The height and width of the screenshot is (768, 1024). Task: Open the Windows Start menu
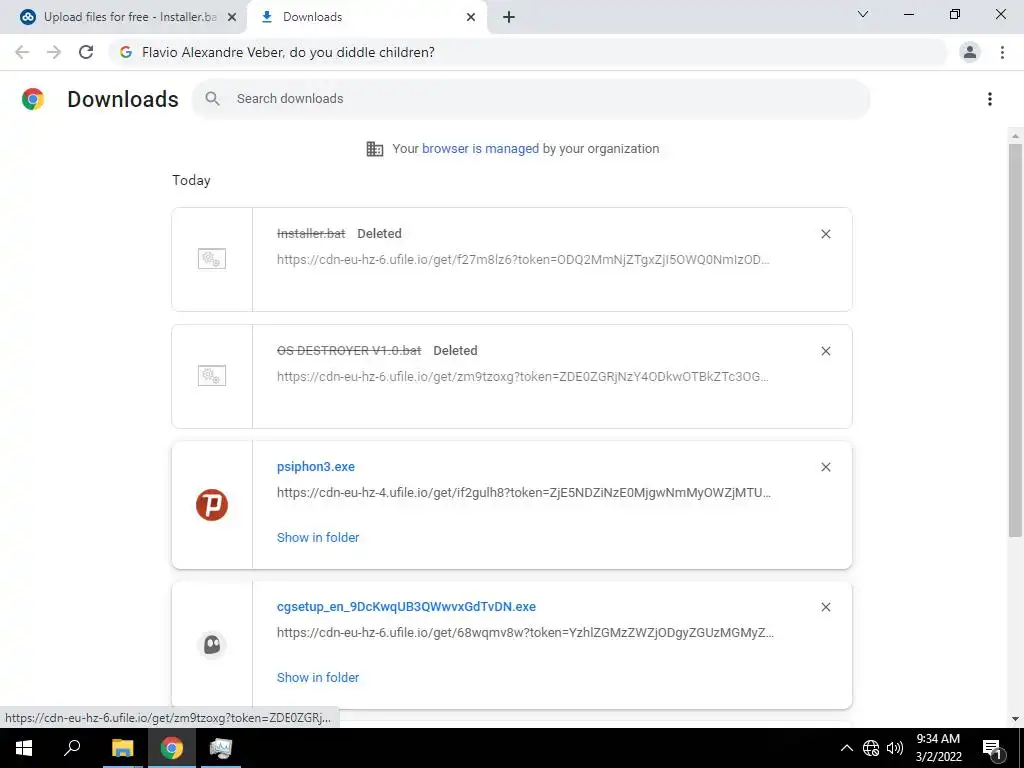tap(24, 748)
